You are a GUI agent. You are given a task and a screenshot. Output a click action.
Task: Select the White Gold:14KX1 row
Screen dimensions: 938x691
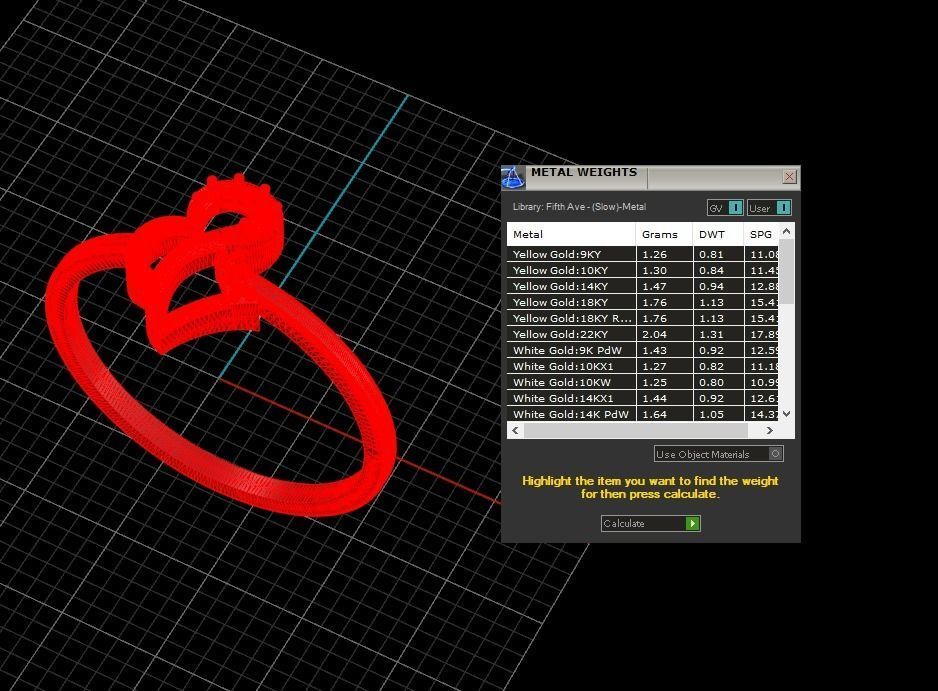[x=642, y=398]
